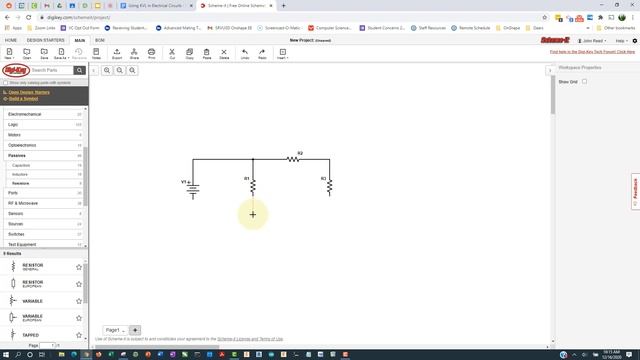Collapse the left parts panel with the arrow

[x=94, y=70]
